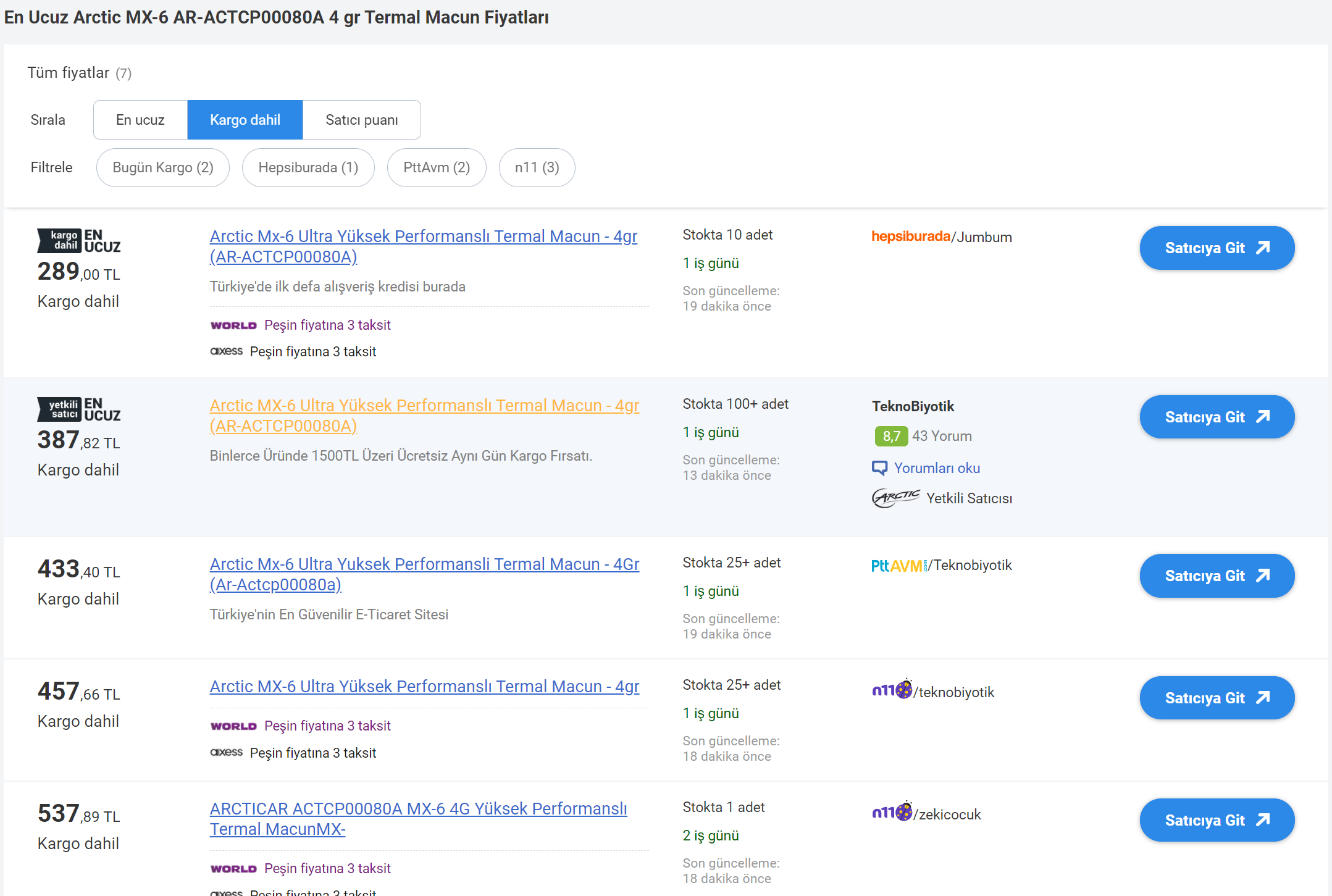Click the 'yetkili satıcı EN UCUZ' badge

79,409
